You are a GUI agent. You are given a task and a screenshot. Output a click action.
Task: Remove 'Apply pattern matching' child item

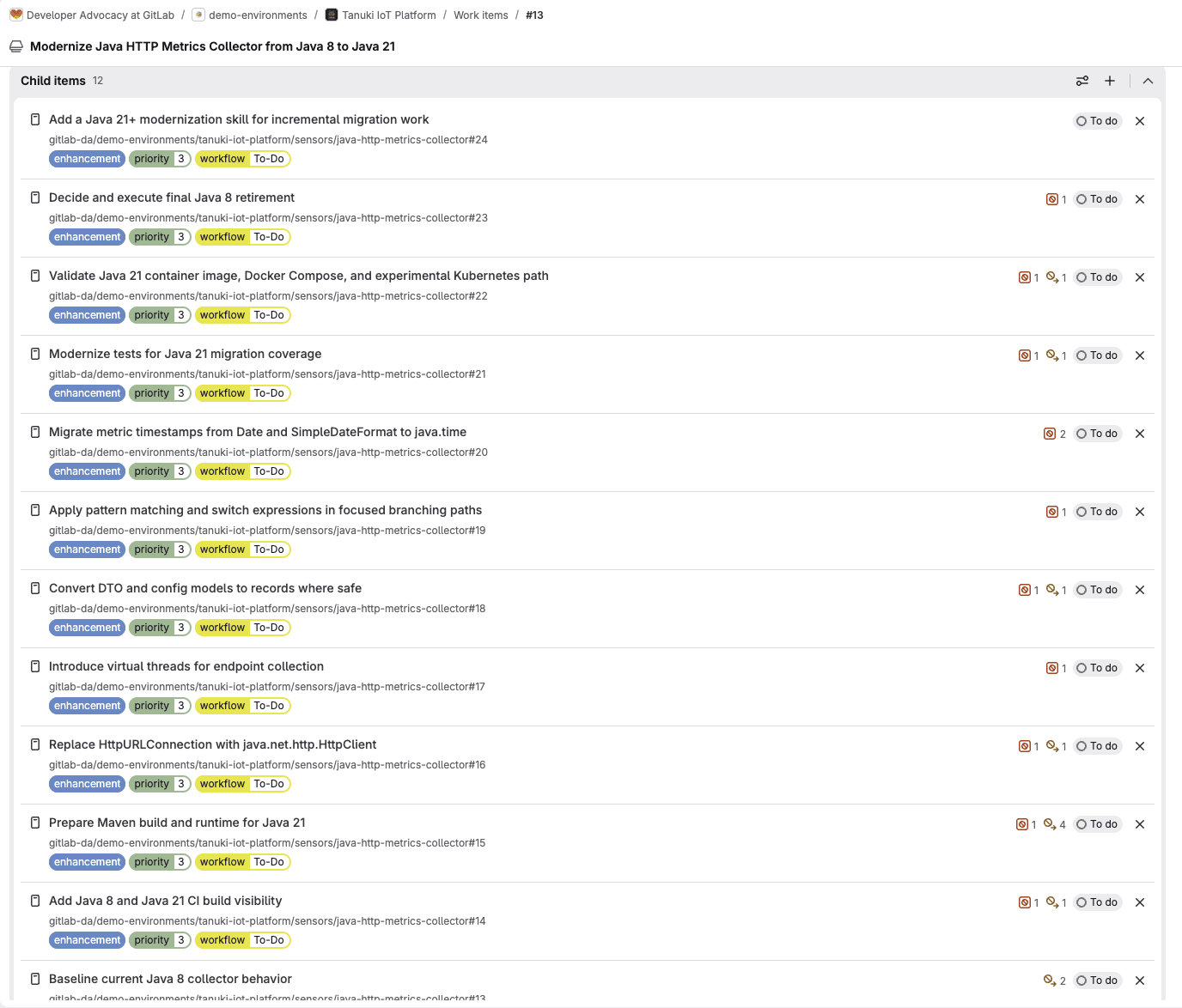coord(1140,512)
